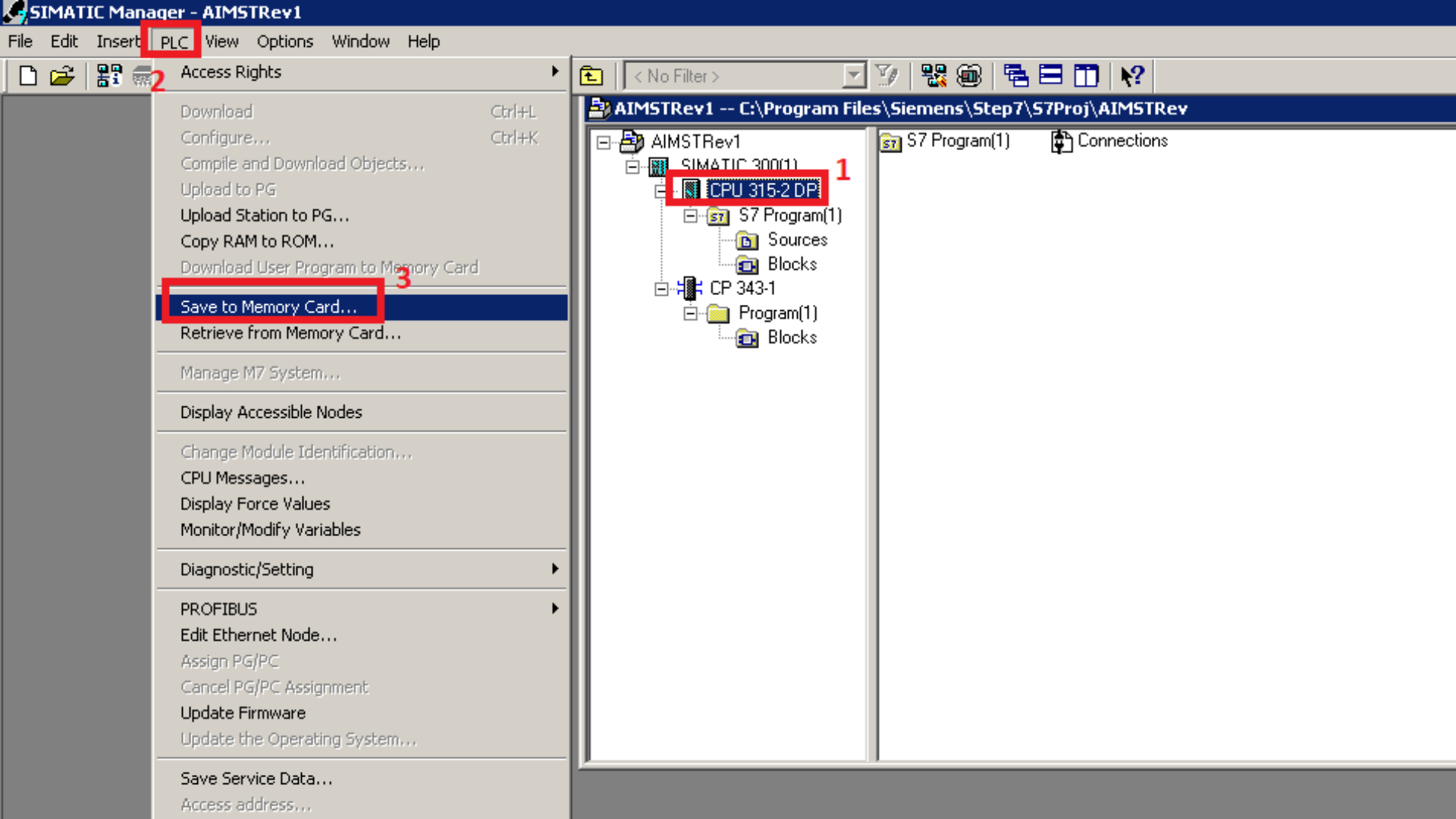Click the Tile Vertically toolbar icon
Viewport: 1456px width, 819px height.
(1086, 76)
